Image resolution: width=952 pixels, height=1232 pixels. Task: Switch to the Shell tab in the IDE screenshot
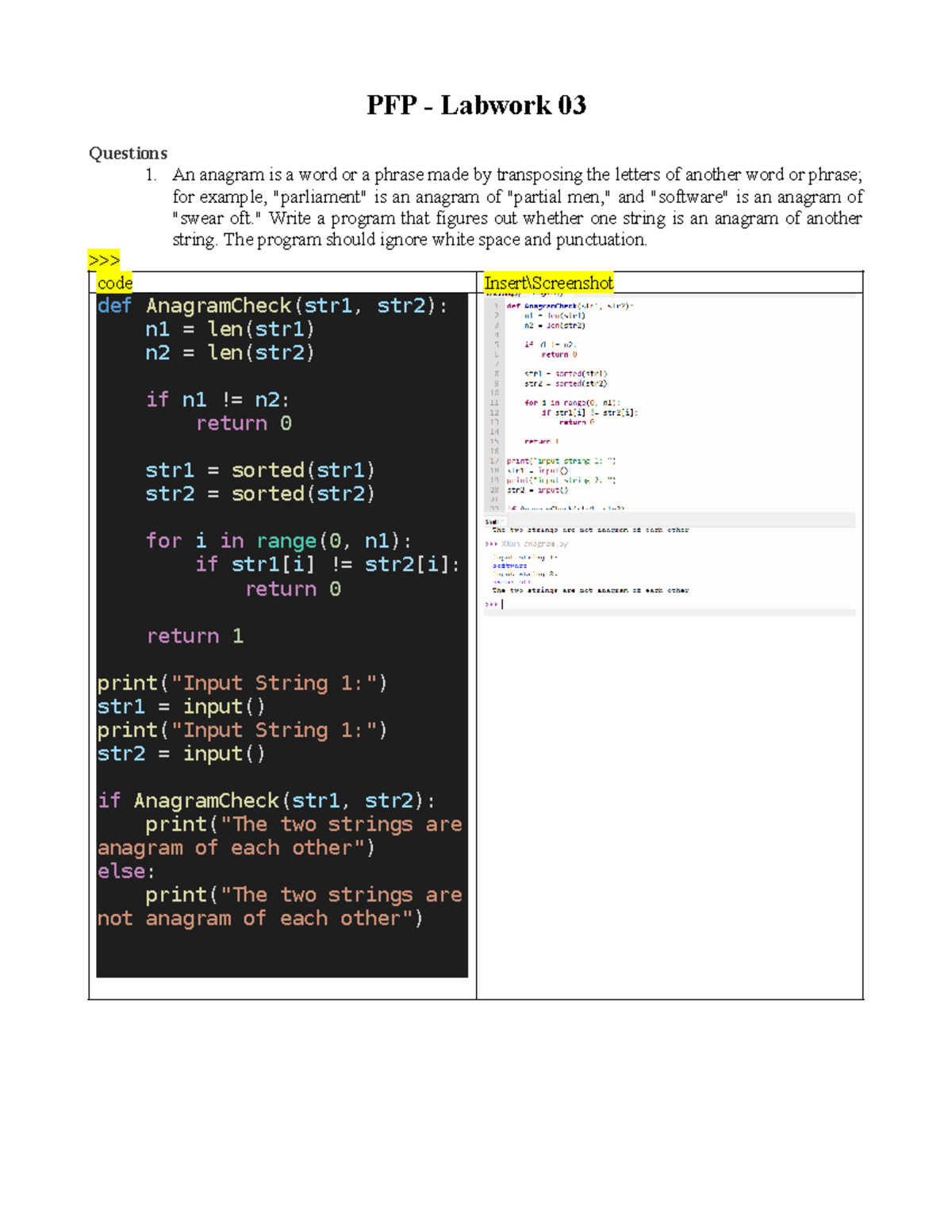click(x=490, y=522)
